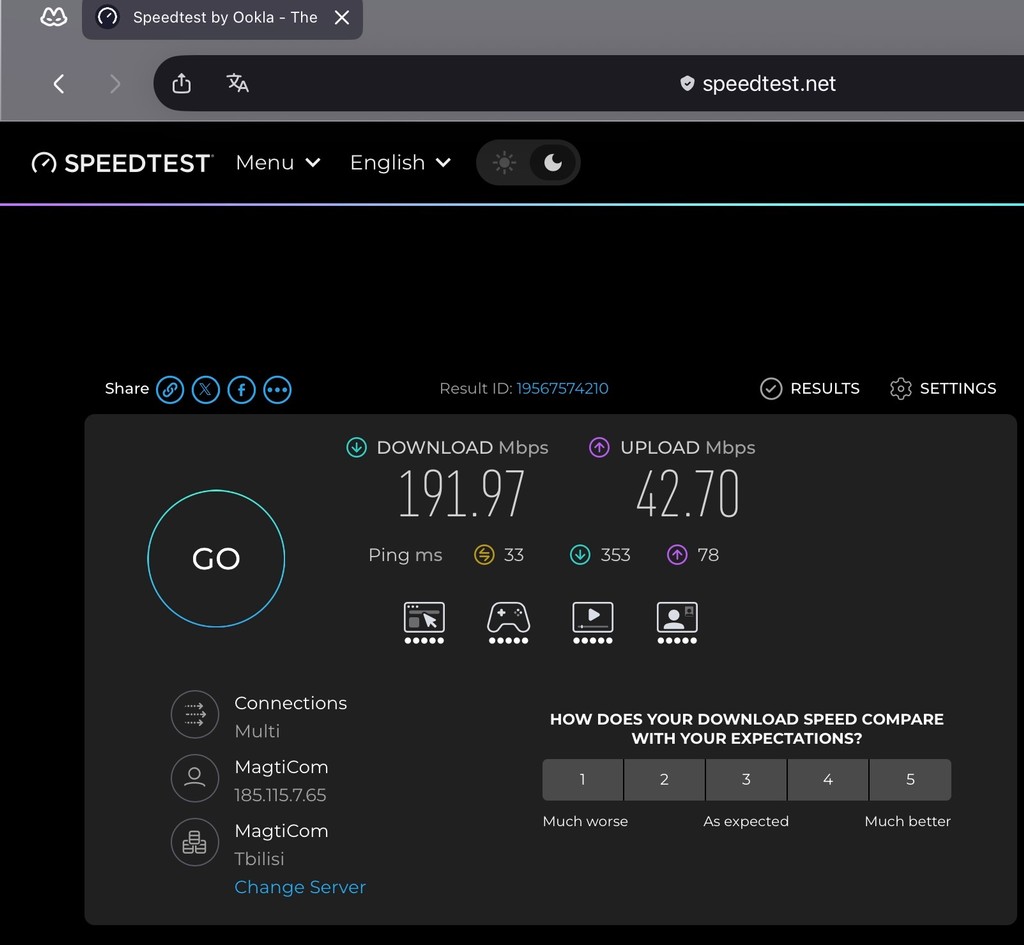Start test with GO button
The width and height of the screenshot is (1024, 945).
216,558
